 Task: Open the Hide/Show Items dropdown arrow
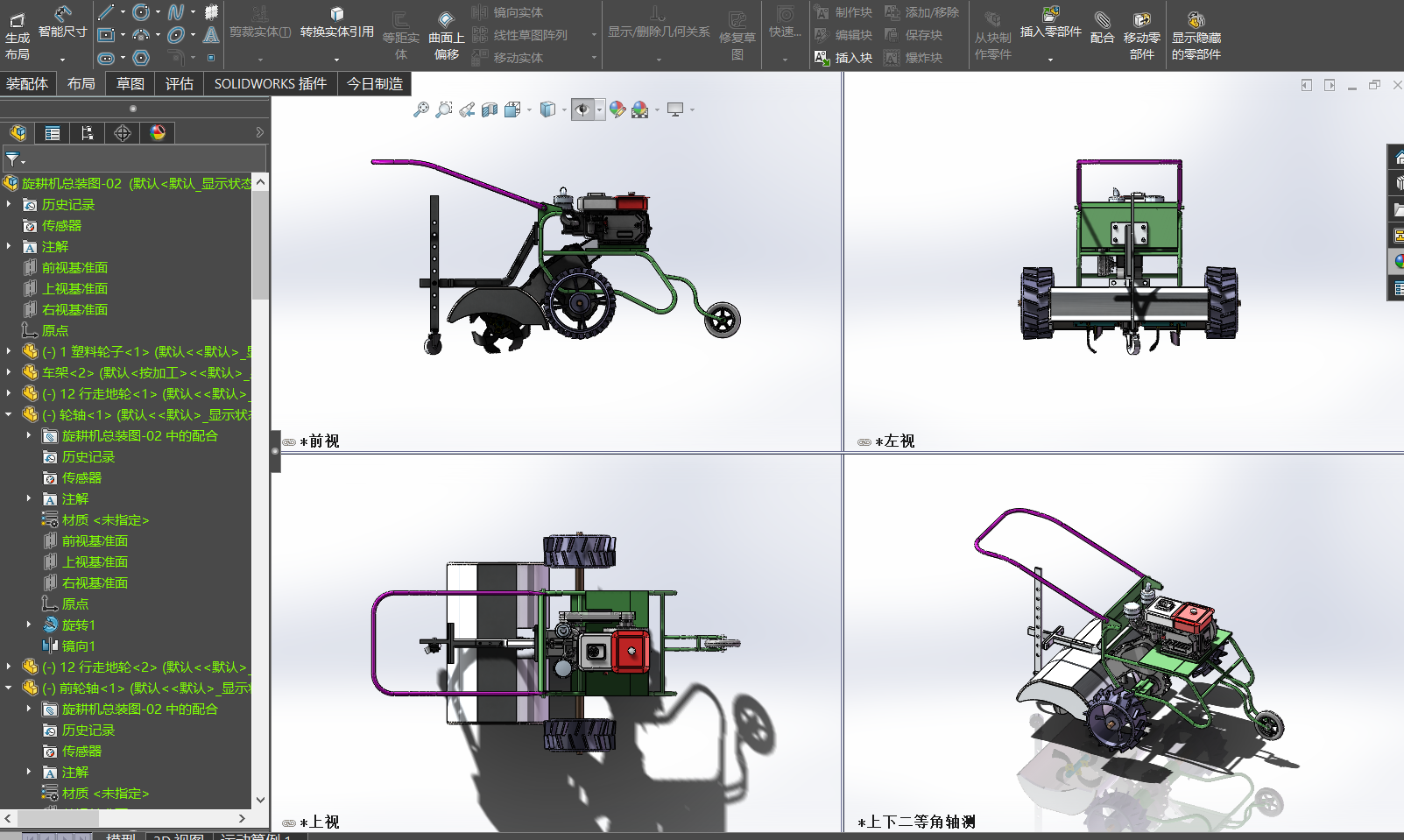(599, 109)
